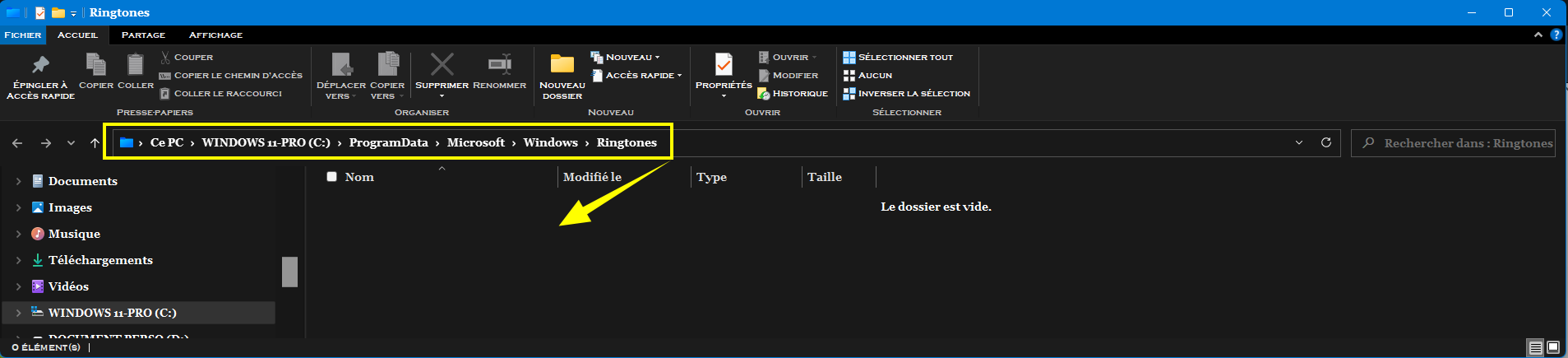Open the Nouveau item dropdown
Viewport: 1568px width, 358px height.
pyautogui.click(x=626, y=57)
